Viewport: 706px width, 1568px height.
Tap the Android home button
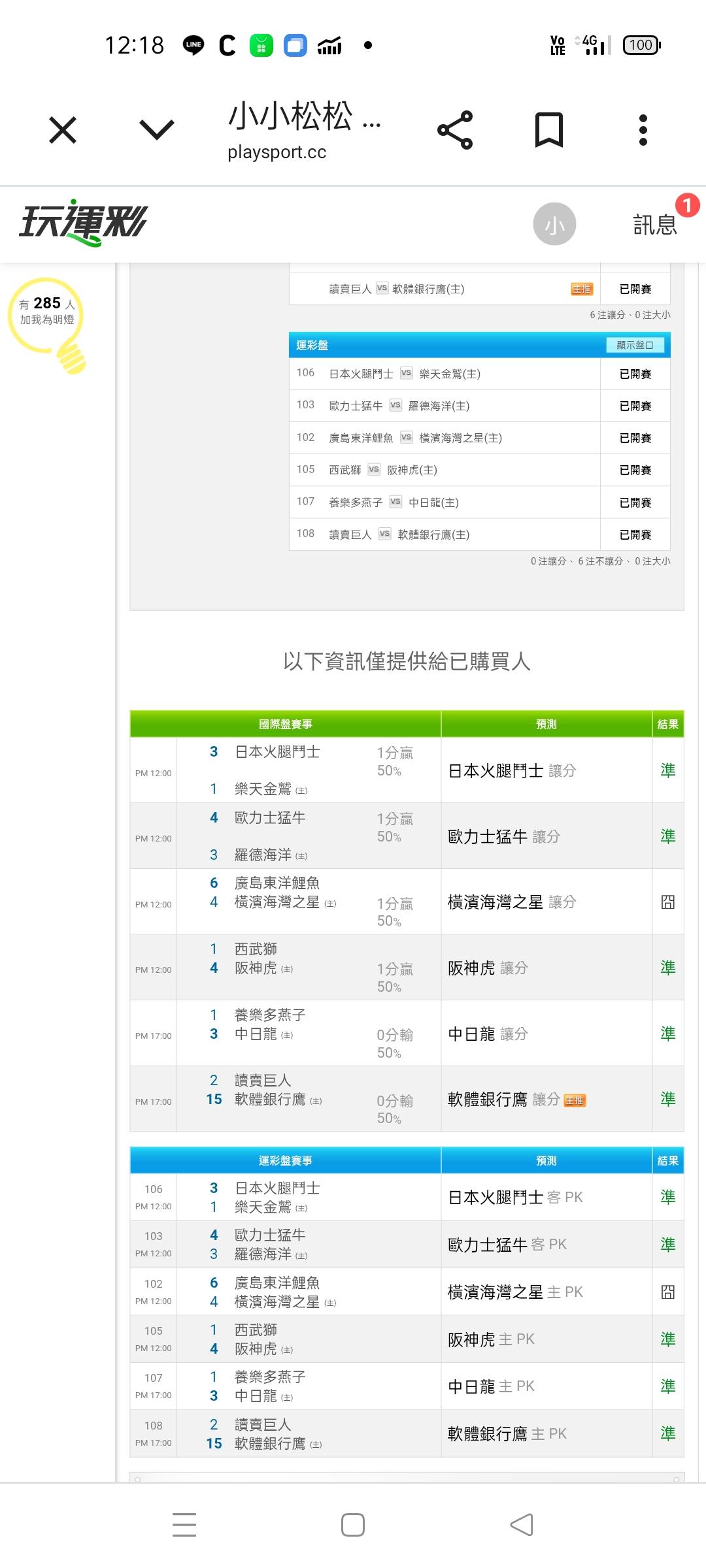(x=353, y=1525)
